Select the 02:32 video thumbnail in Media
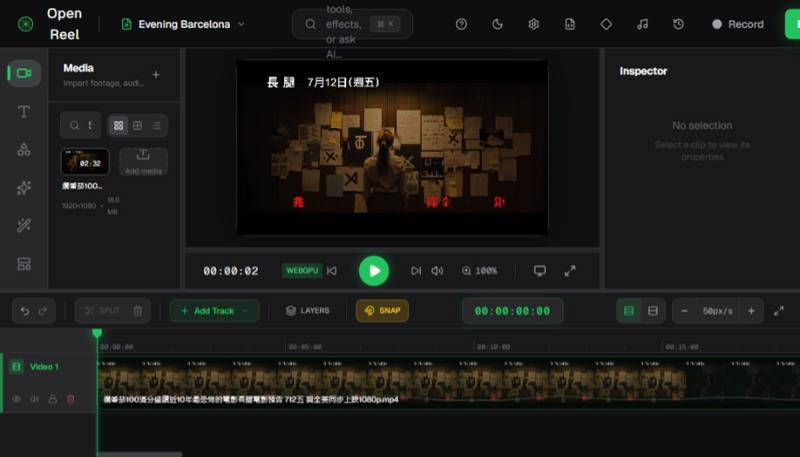The width and height of the screenshot is (800, 457). click(85, 162)
